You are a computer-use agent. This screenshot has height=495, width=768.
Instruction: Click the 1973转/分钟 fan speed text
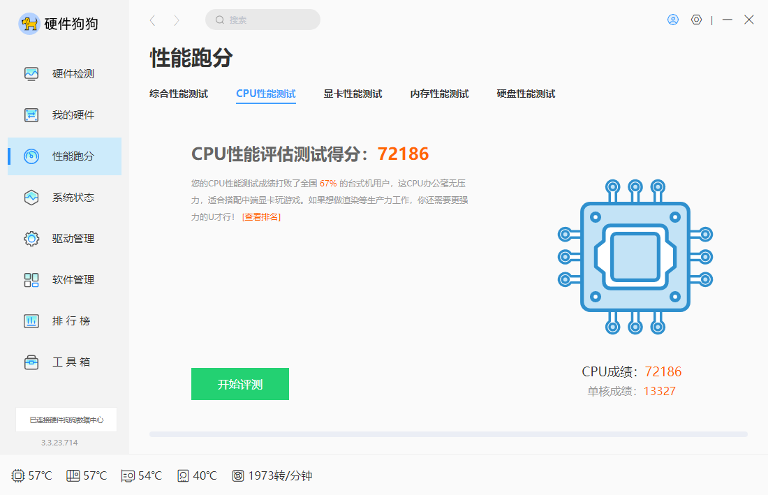coord(280,476)
